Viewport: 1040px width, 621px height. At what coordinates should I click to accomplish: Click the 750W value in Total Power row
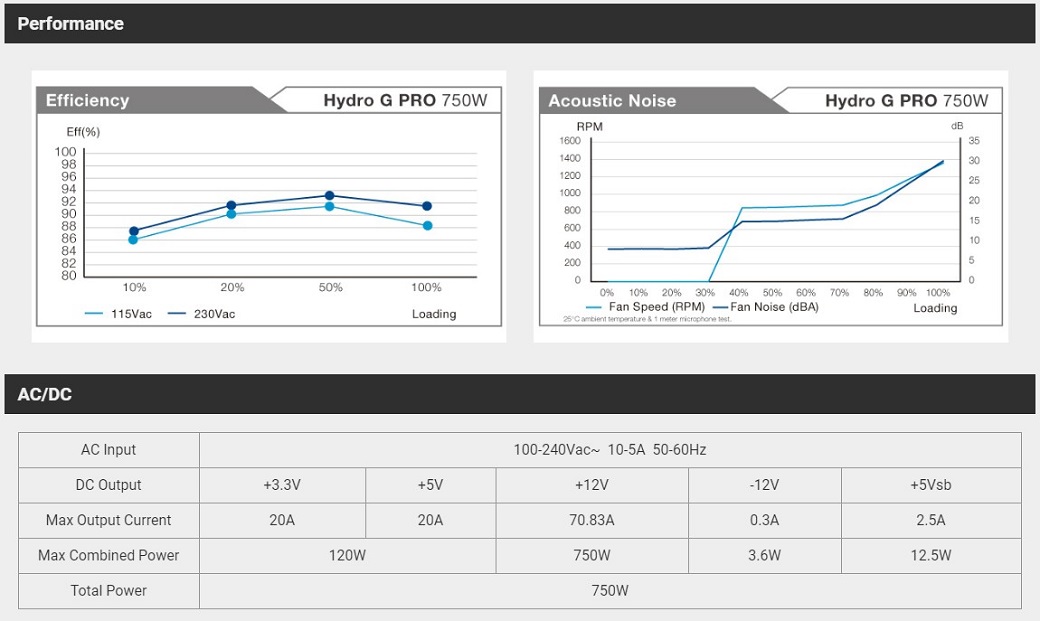point(610,590)
